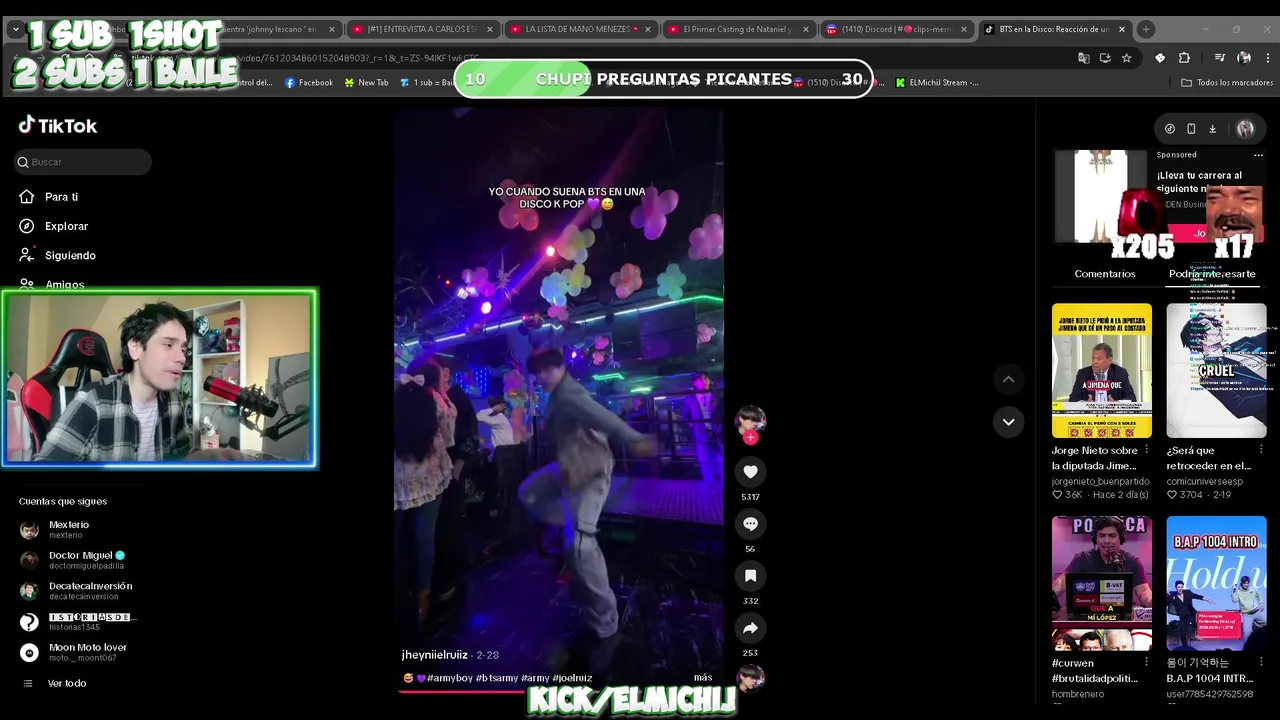Image resolution: width=1280 pixels, height=720 pixels.
Task: Open the get-app phone icon
Action: click(x=1191, y=129)
